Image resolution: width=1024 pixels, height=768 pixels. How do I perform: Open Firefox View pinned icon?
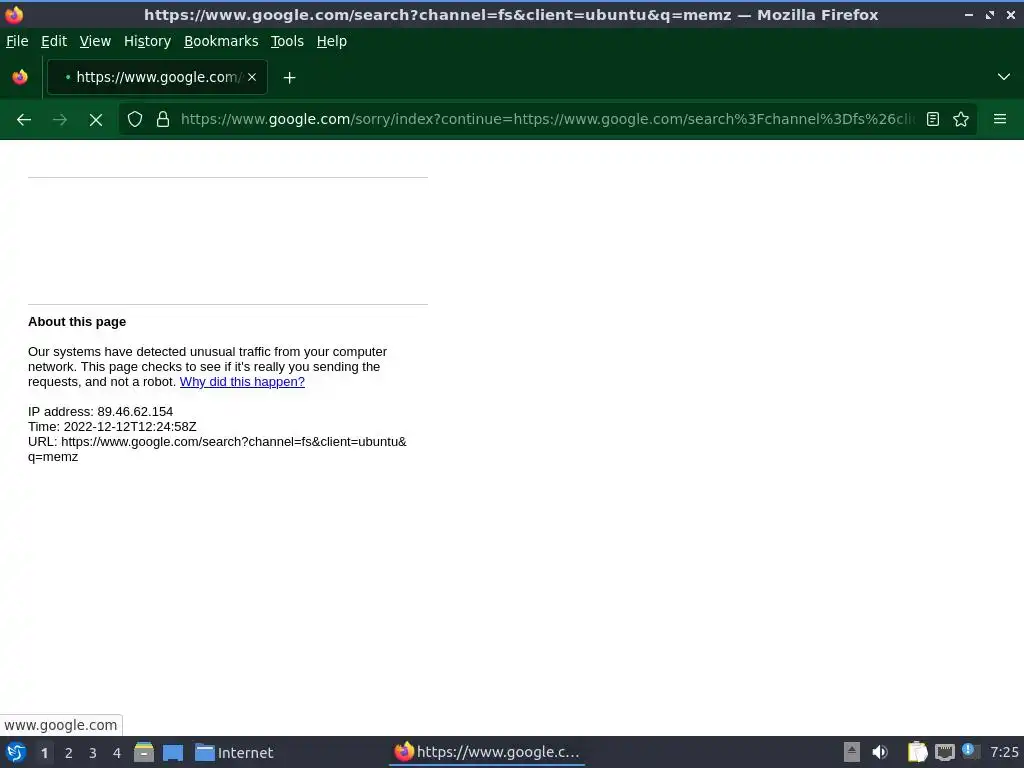pos(20,77)
